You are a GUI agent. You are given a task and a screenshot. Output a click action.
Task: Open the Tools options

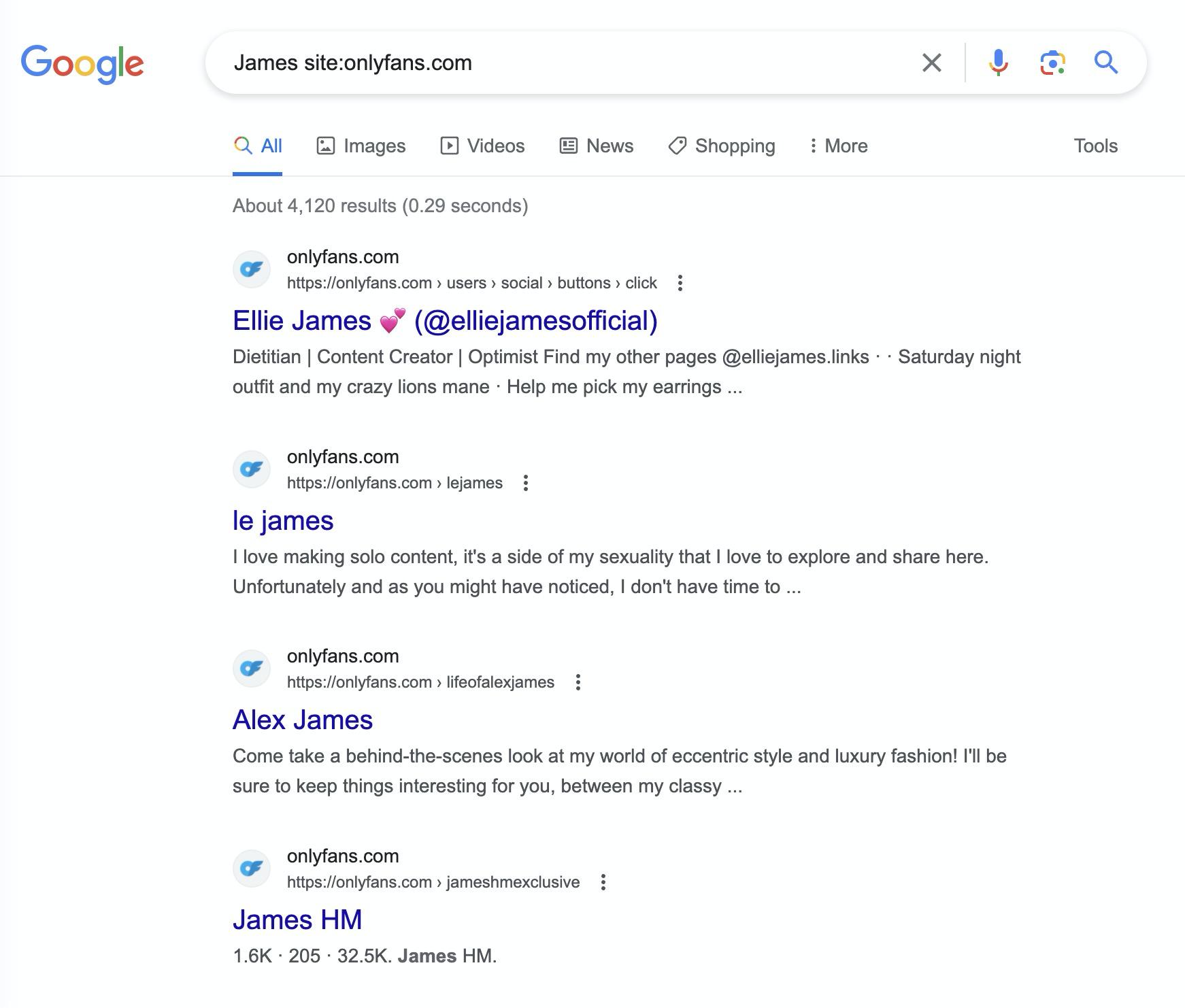tap(1095, 146)
